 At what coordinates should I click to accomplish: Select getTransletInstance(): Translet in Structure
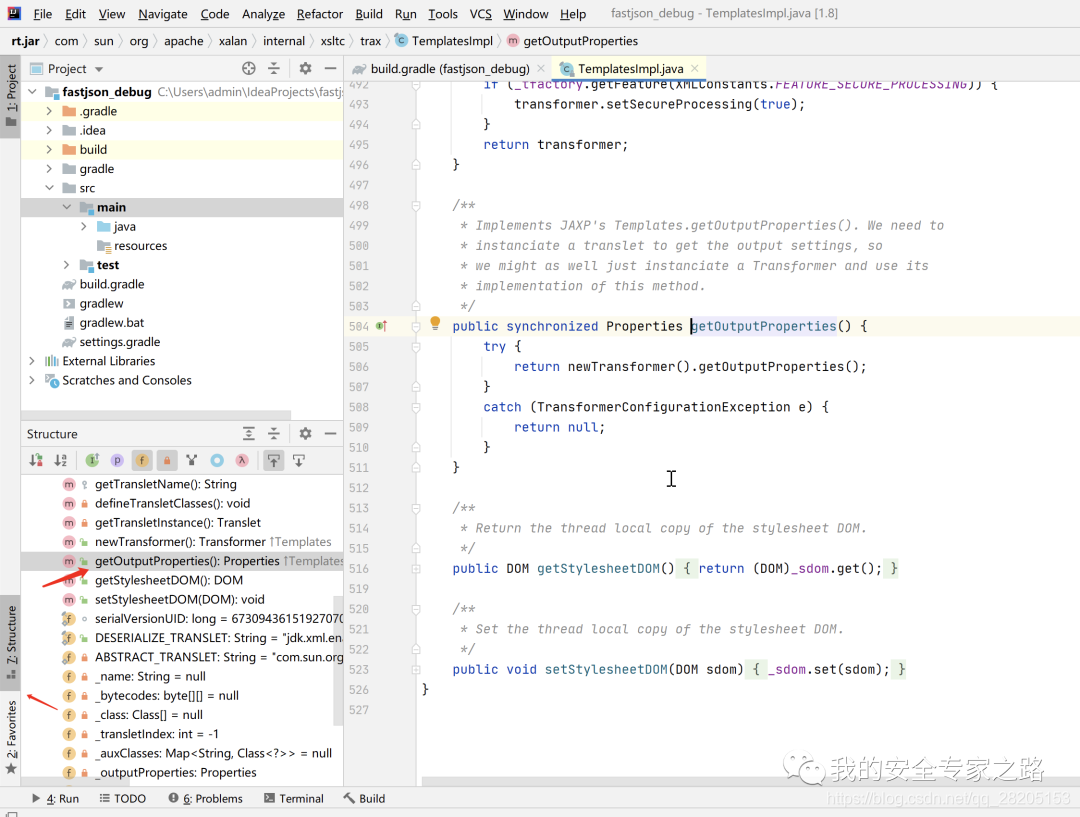181,522
